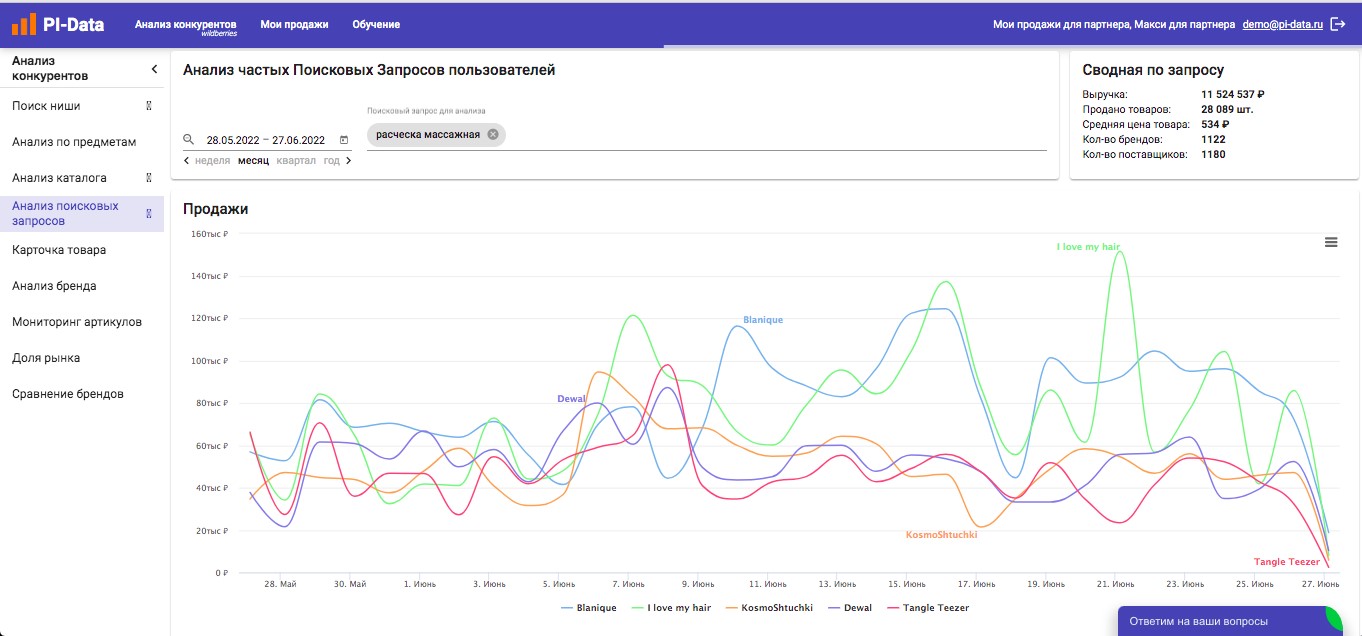The image size is (1362, 636).
Task: Click the average price value 534 ₽
Action: click(x=1215, y=124)
